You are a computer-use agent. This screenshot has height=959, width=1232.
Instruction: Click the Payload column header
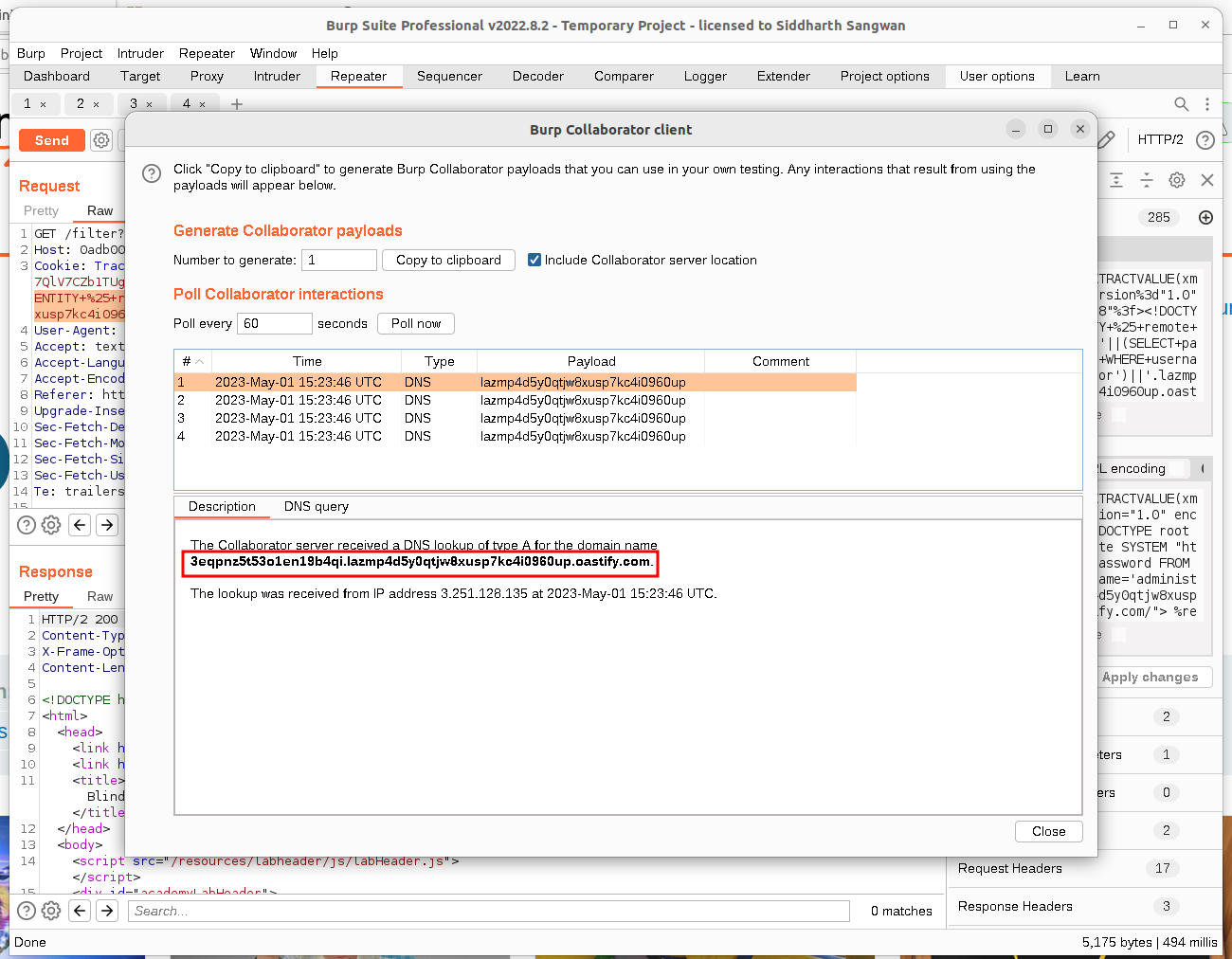click(591, 361)
